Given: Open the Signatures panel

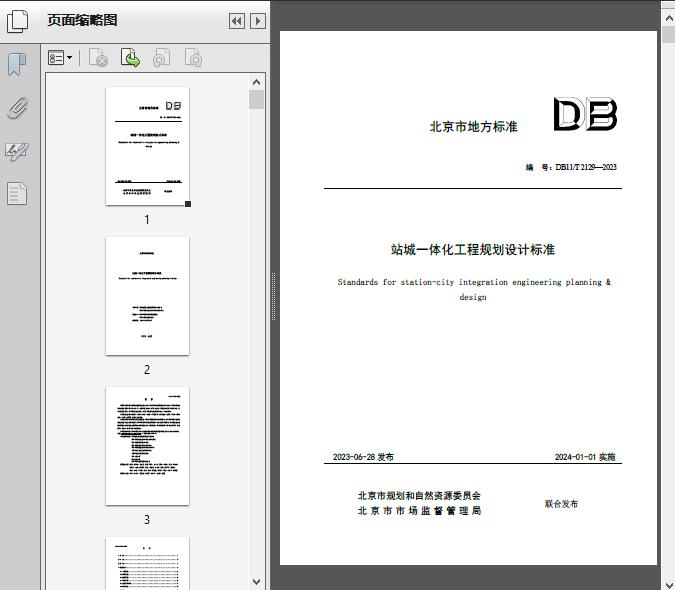Looking at the screenshot, I should 17,151.
